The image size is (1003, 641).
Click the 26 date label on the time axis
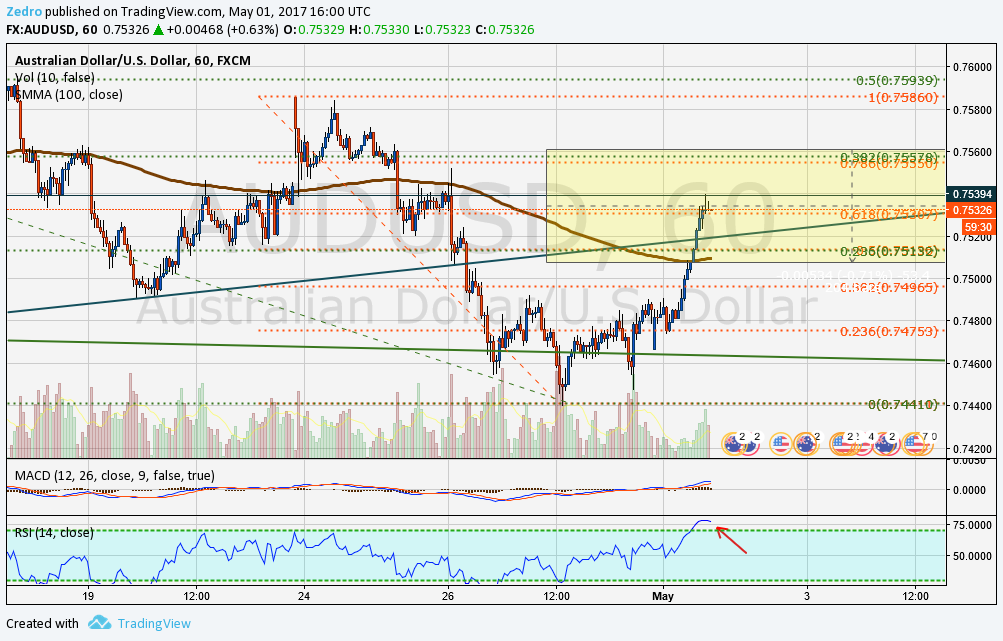point(448,596)
